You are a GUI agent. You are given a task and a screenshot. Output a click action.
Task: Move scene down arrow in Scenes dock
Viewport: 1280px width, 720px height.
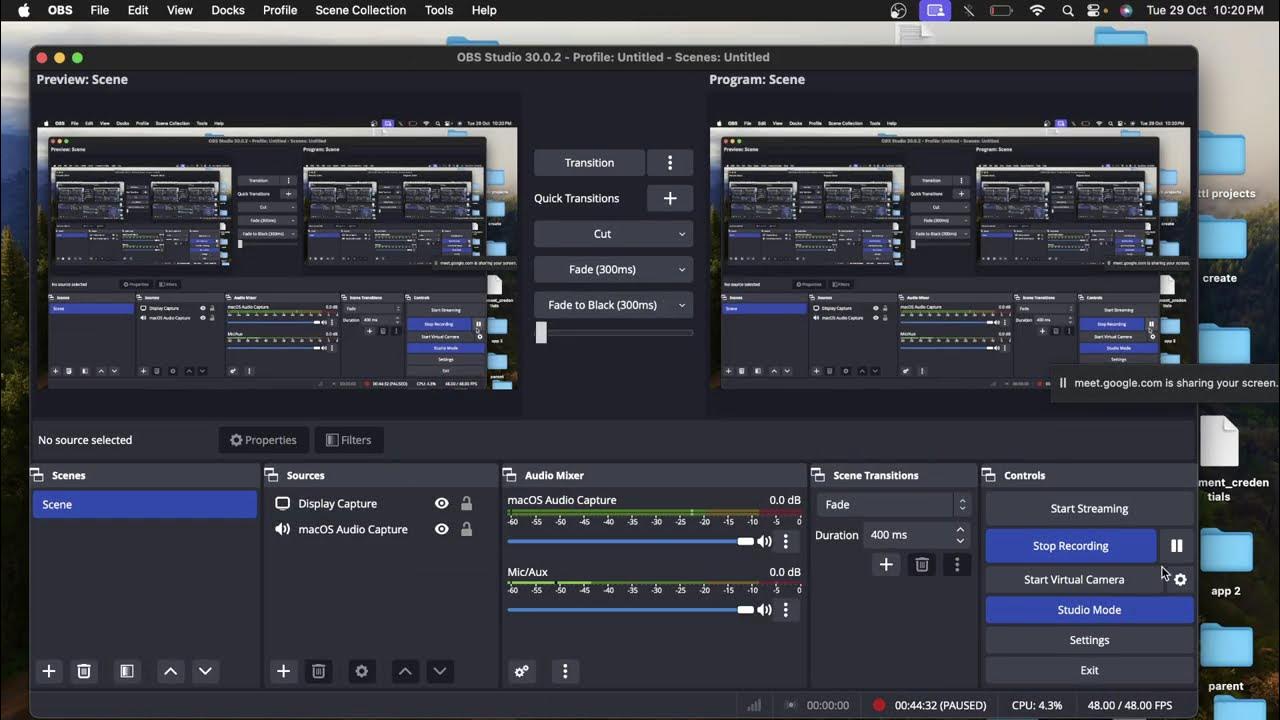click(x=205, y=671)
